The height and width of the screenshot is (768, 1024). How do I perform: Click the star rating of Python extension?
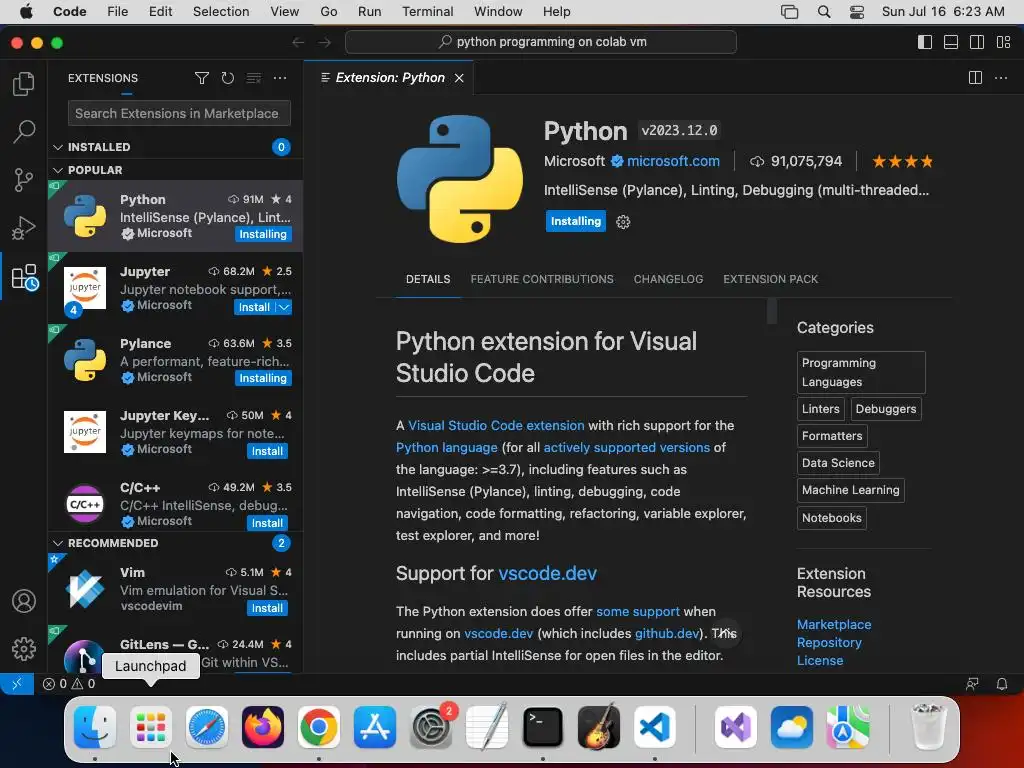[x=903, y=161]
